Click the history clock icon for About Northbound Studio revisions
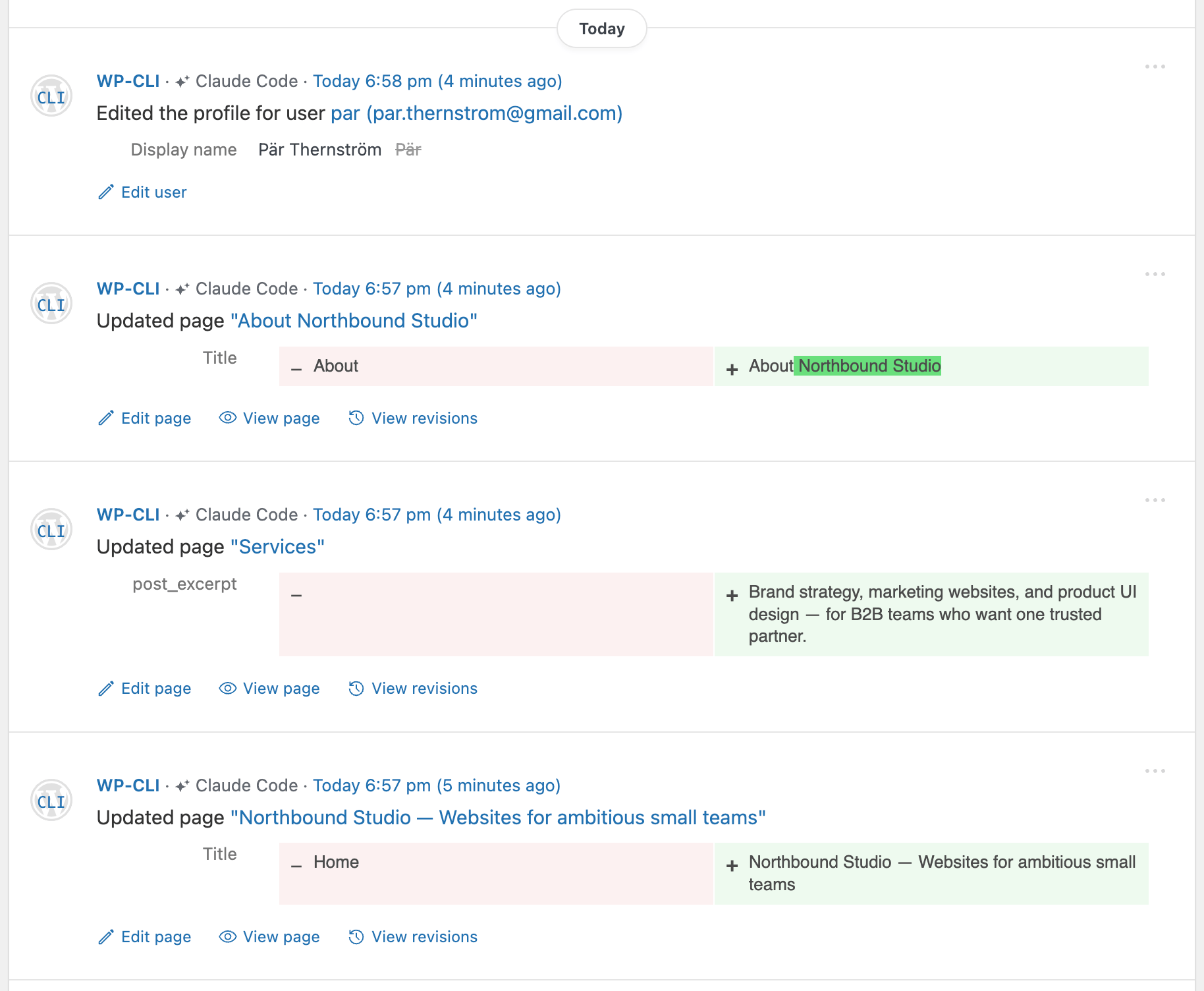The image size is (1204, 991). coord(356,418)
